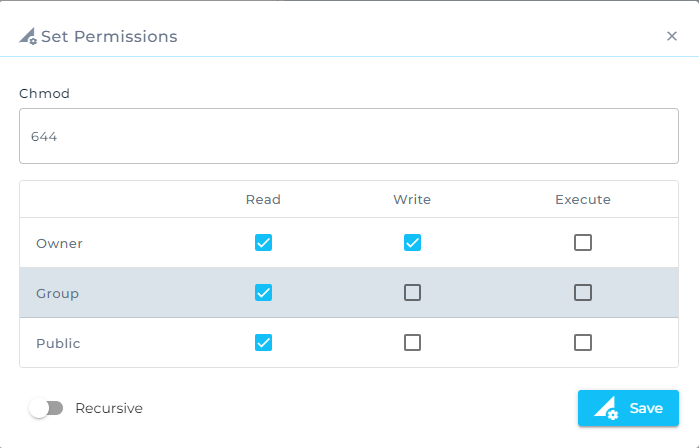Uncheck Group Read permission
Image resolution: width=699 pixels, height=448 pixels.
pyautogui.click(x=263, y=293)
